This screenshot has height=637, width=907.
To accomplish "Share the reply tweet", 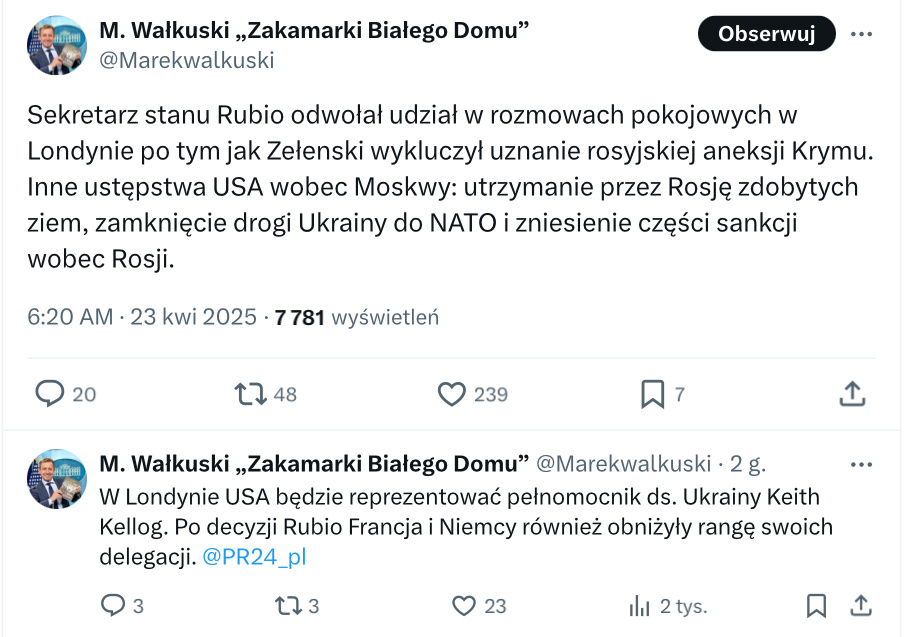I will coord(860,605).
